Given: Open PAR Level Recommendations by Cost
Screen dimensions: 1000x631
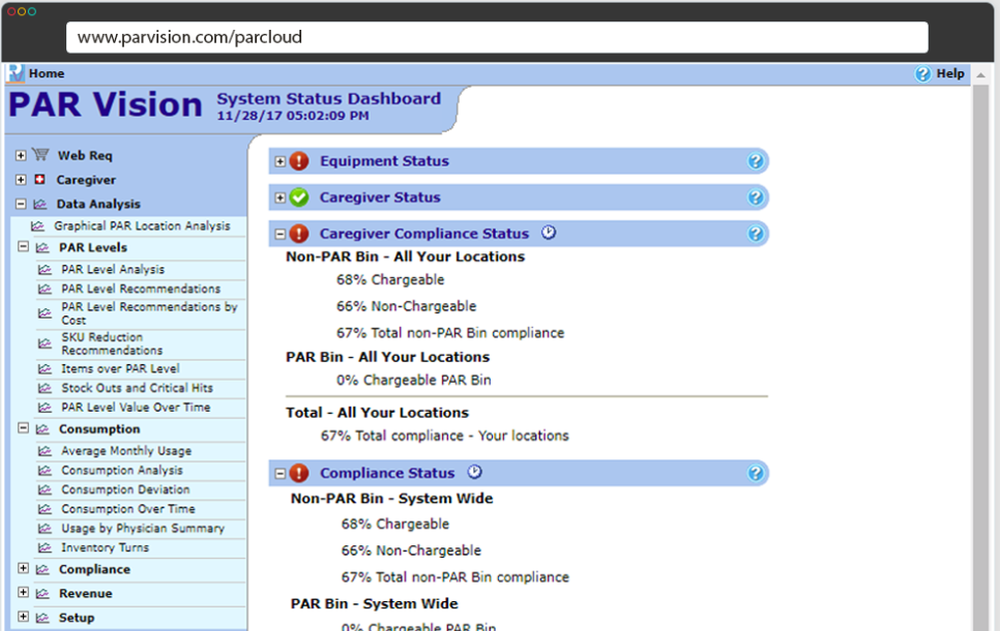Looking at the screenshot, I should click(x=149, y=313).
